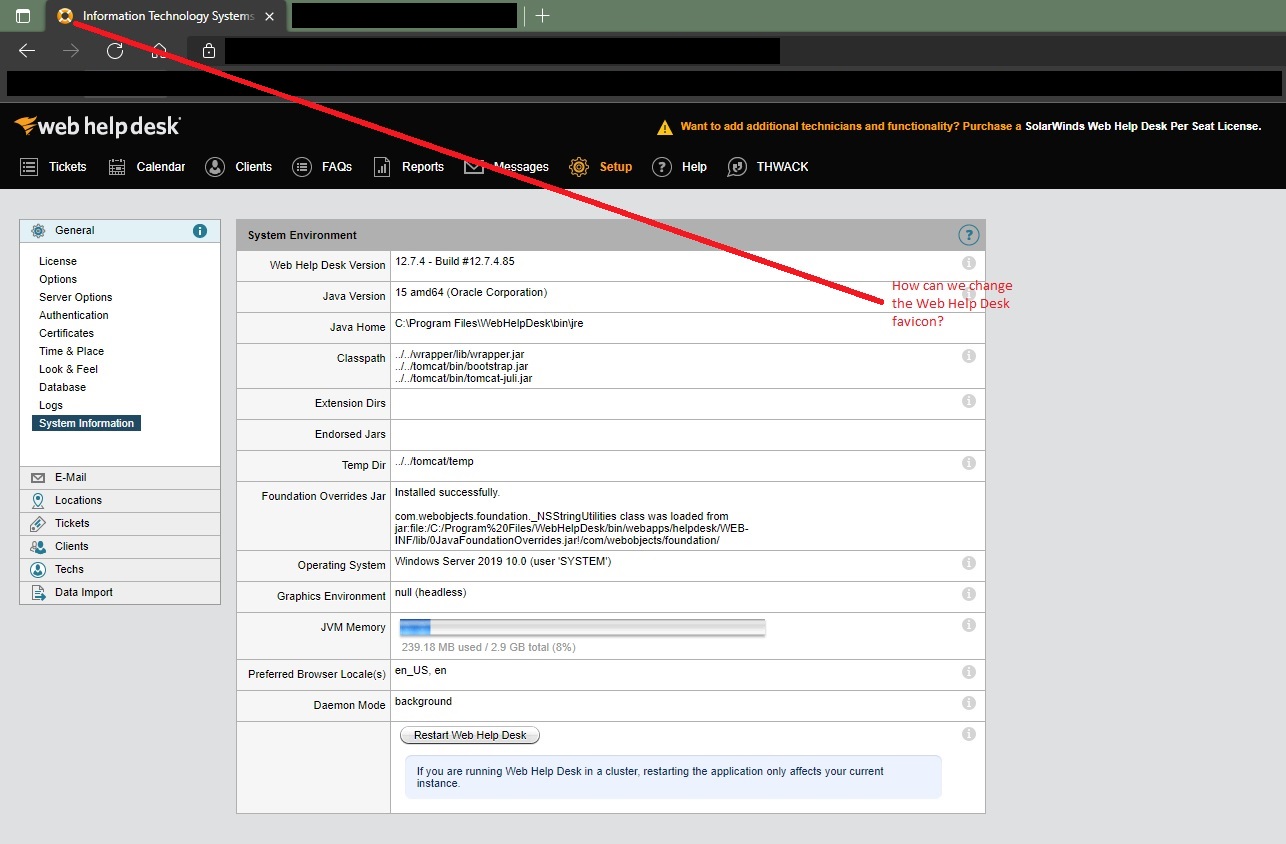Image resolution: width=1286 pixels, height=844 pixels.
Task: Expand the Data Import section
Action: (x=120, y=593)
